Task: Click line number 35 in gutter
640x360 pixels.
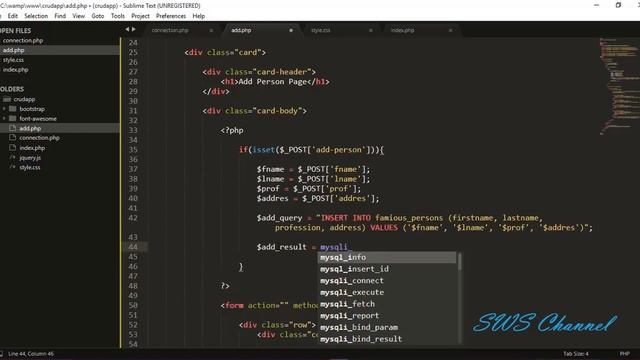Action: [133, 150]
